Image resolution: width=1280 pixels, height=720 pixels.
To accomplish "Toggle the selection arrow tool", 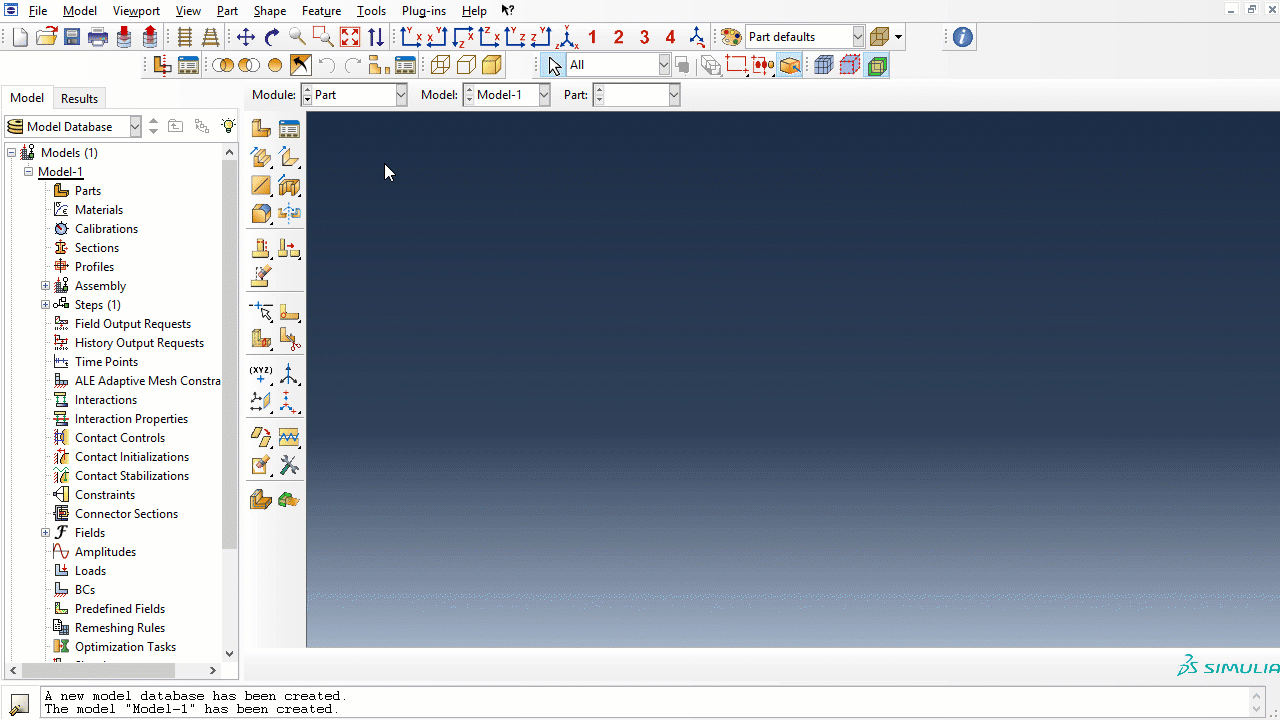I will pyautogui.click(x=555, y=65).
